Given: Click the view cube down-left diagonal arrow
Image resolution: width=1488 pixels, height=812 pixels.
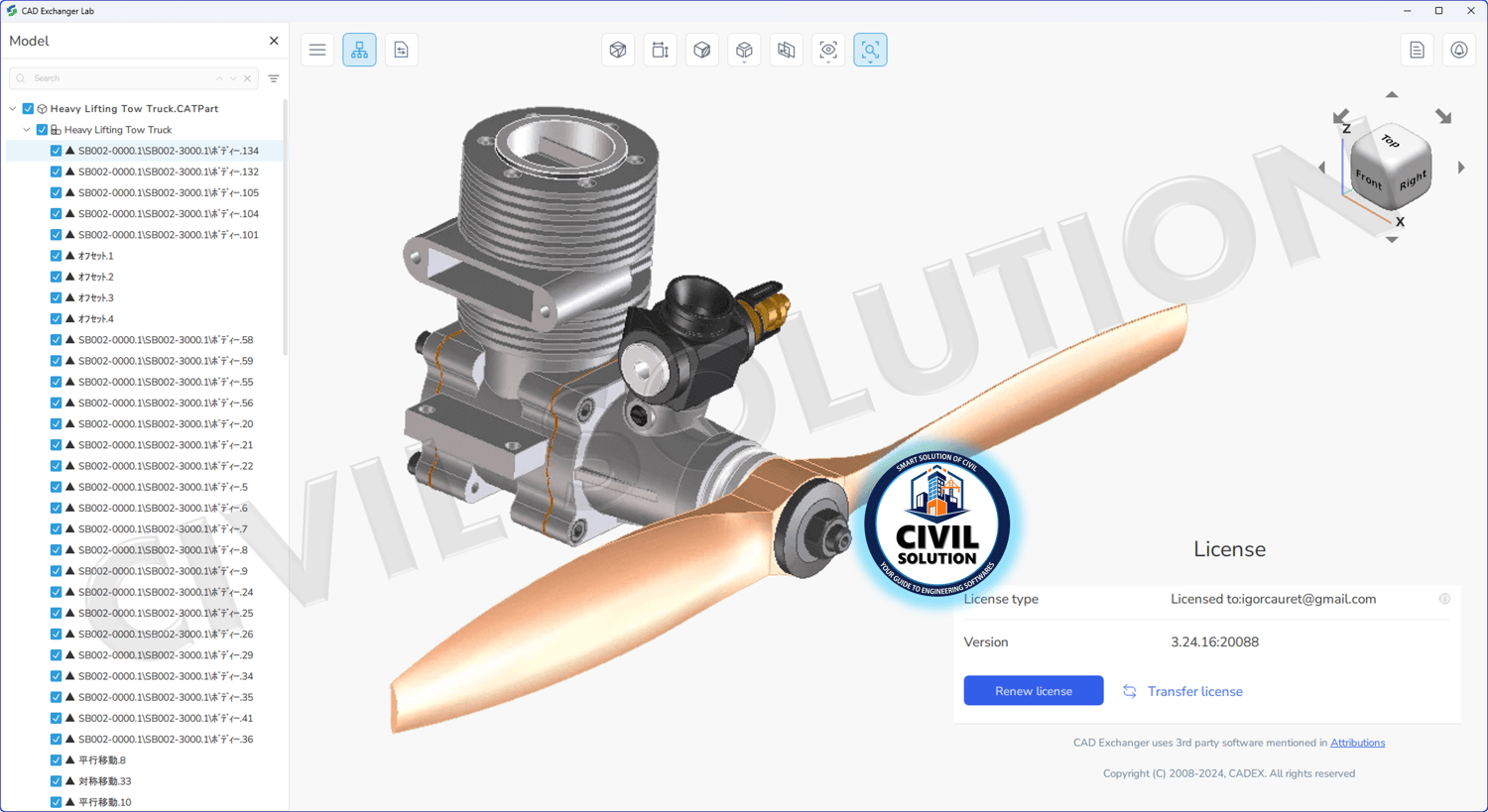Looking at the screenshot, I should [x=1341, y=117].
